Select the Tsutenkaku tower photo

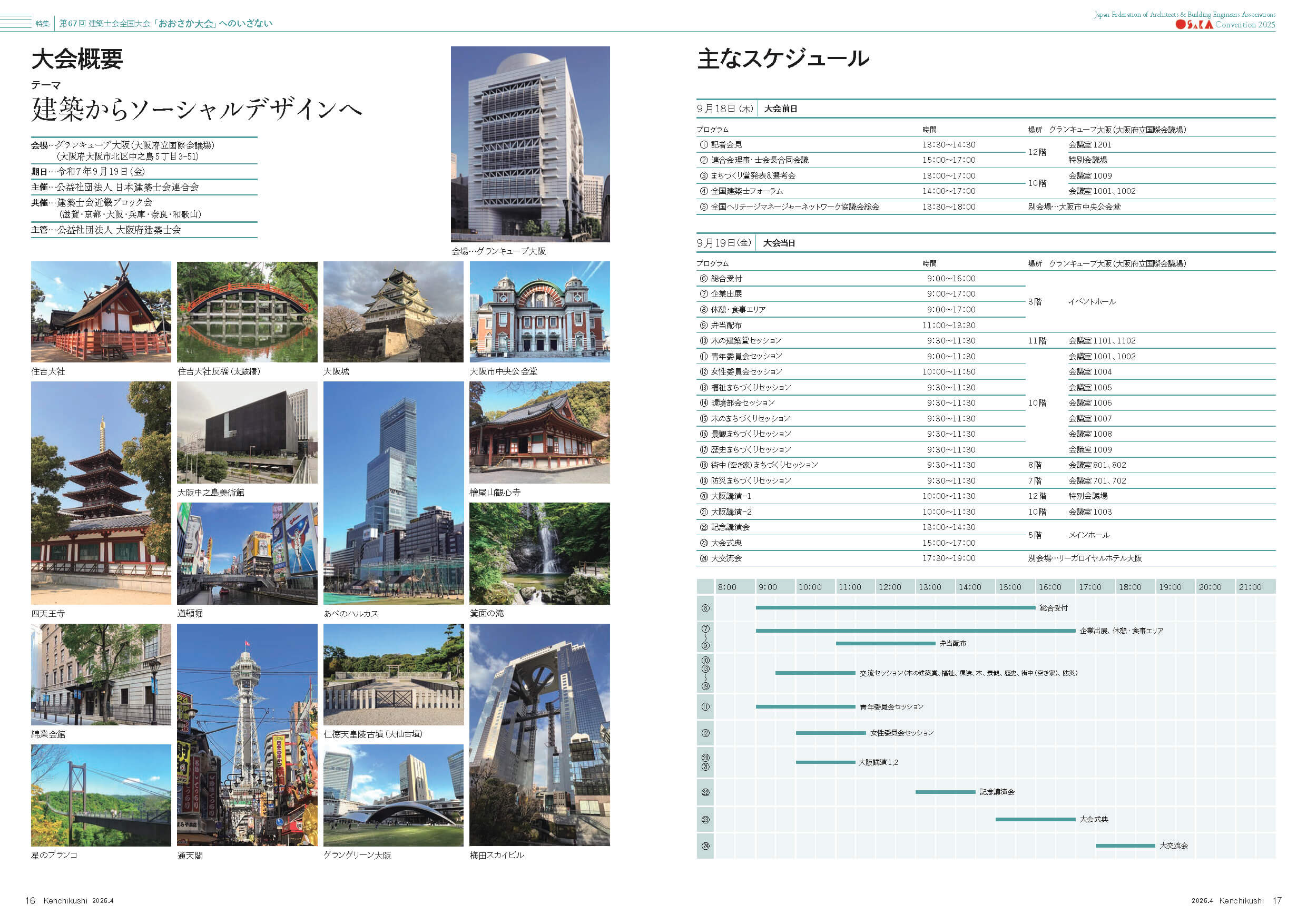pyautogui.click(x=247, y=734)
